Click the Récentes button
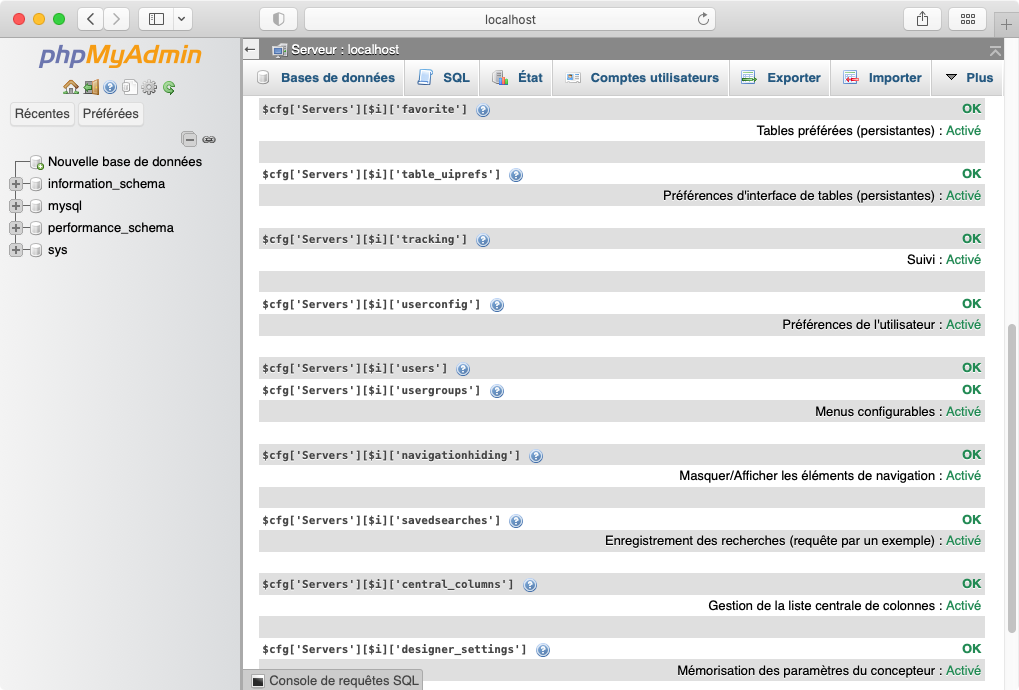 click(x=42, y=114)
